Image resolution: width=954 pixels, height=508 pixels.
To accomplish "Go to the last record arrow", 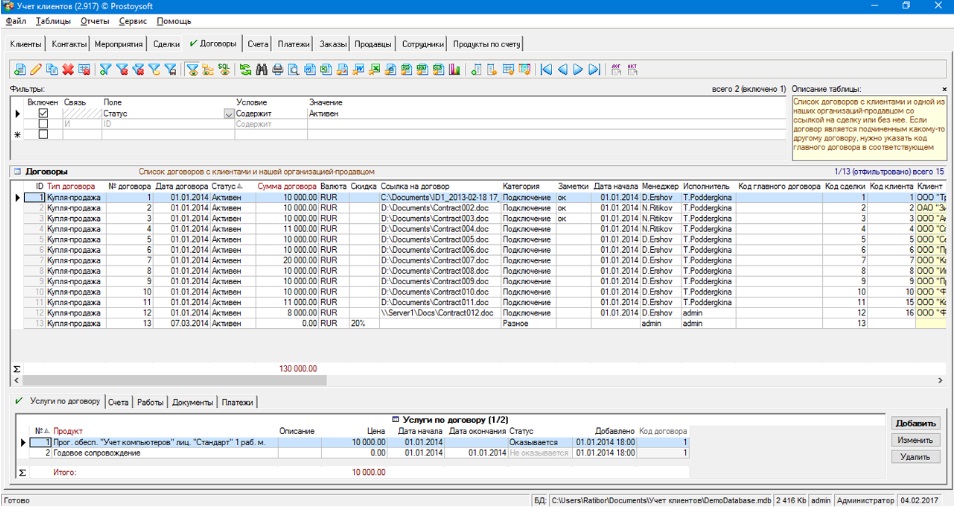I will pyautogui.click(x=594, y=70).
